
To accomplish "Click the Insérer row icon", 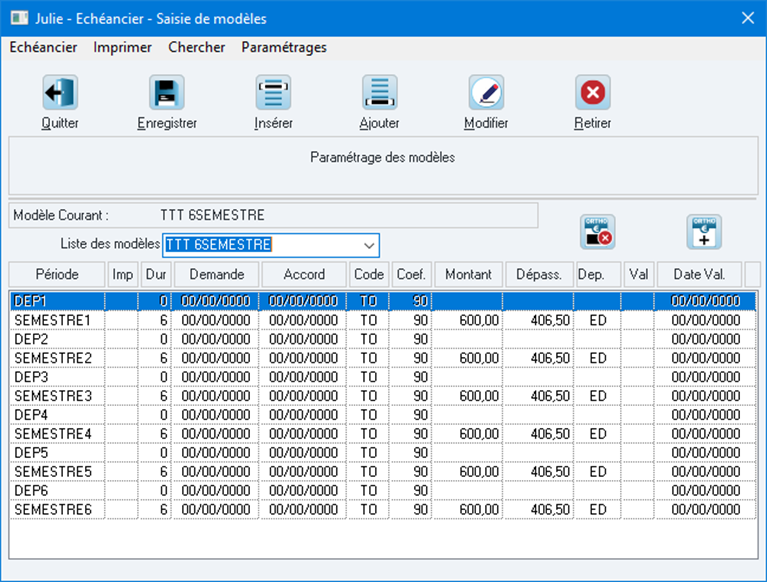I will tap(273, 92).
